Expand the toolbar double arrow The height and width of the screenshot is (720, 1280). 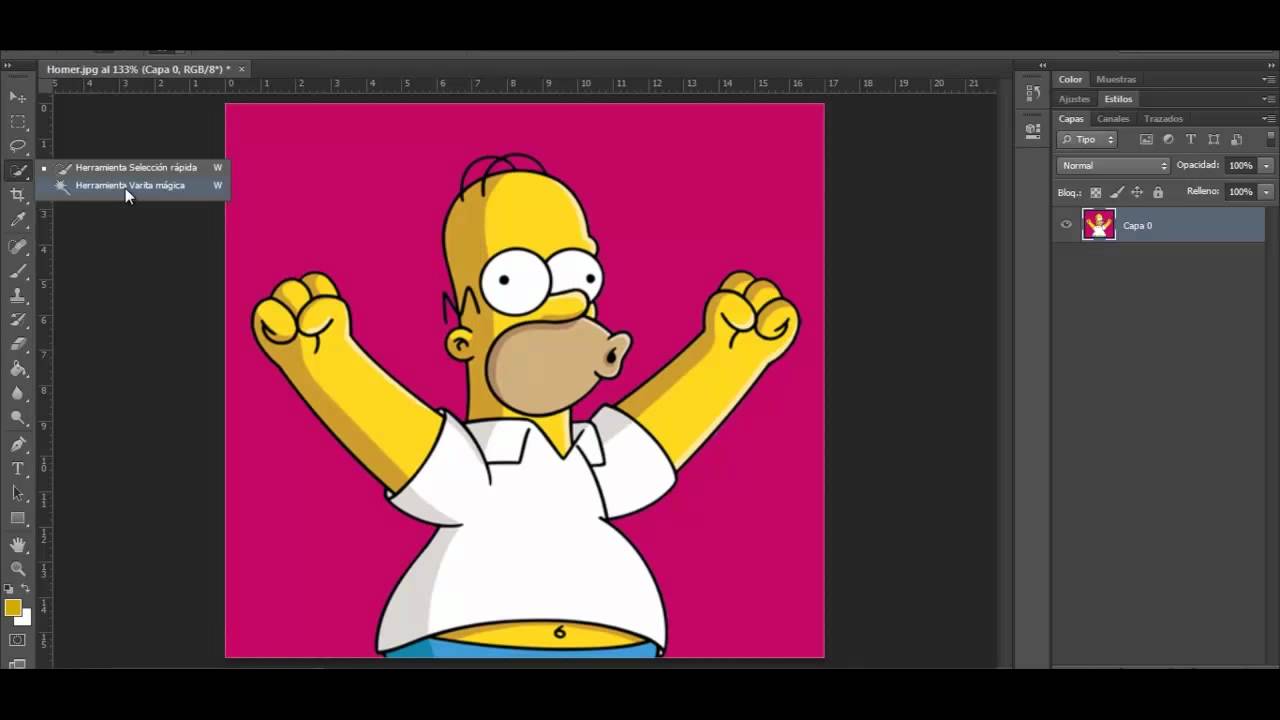point(8,65)
